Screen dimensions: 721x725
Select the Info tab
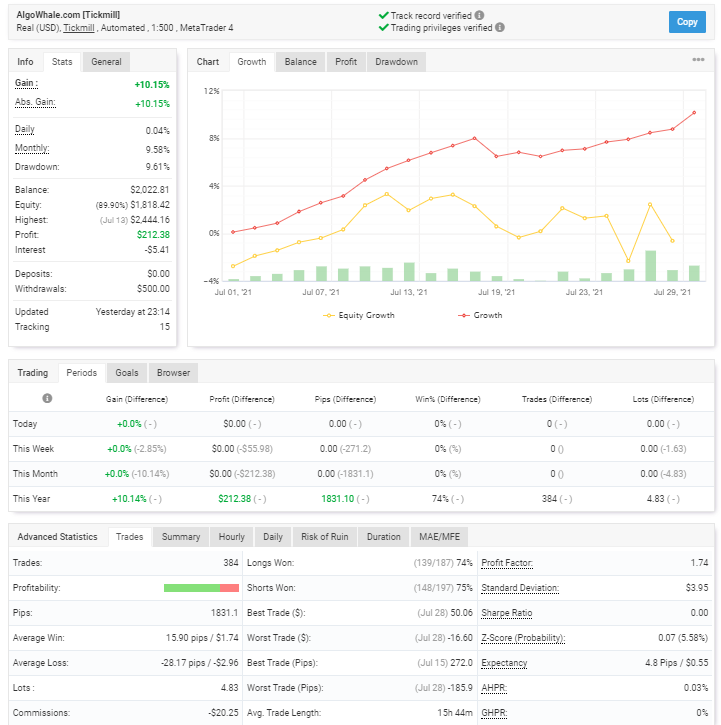[x=25, y=62]
